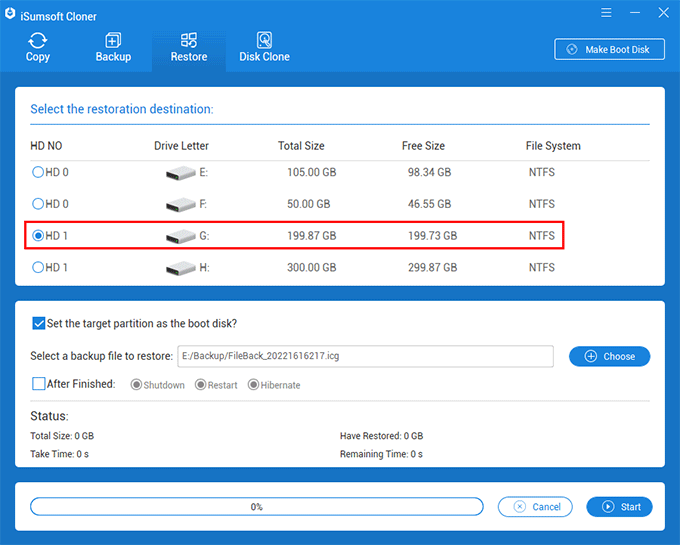Image resolution: width=680 pixels, height=545 pixels.
Task: Select HD 1 radio button for drive H:
Action: (x=38, y=267)
